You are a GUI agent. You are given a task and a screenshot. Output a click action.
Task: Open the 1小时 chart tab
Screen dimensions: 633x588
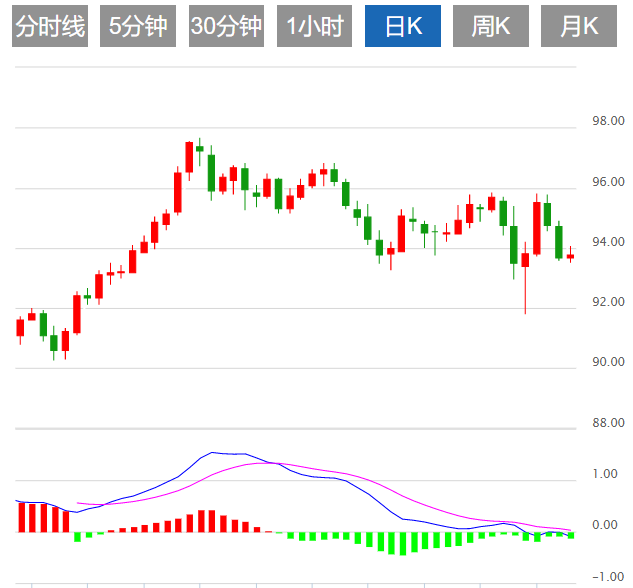point(314,26)
